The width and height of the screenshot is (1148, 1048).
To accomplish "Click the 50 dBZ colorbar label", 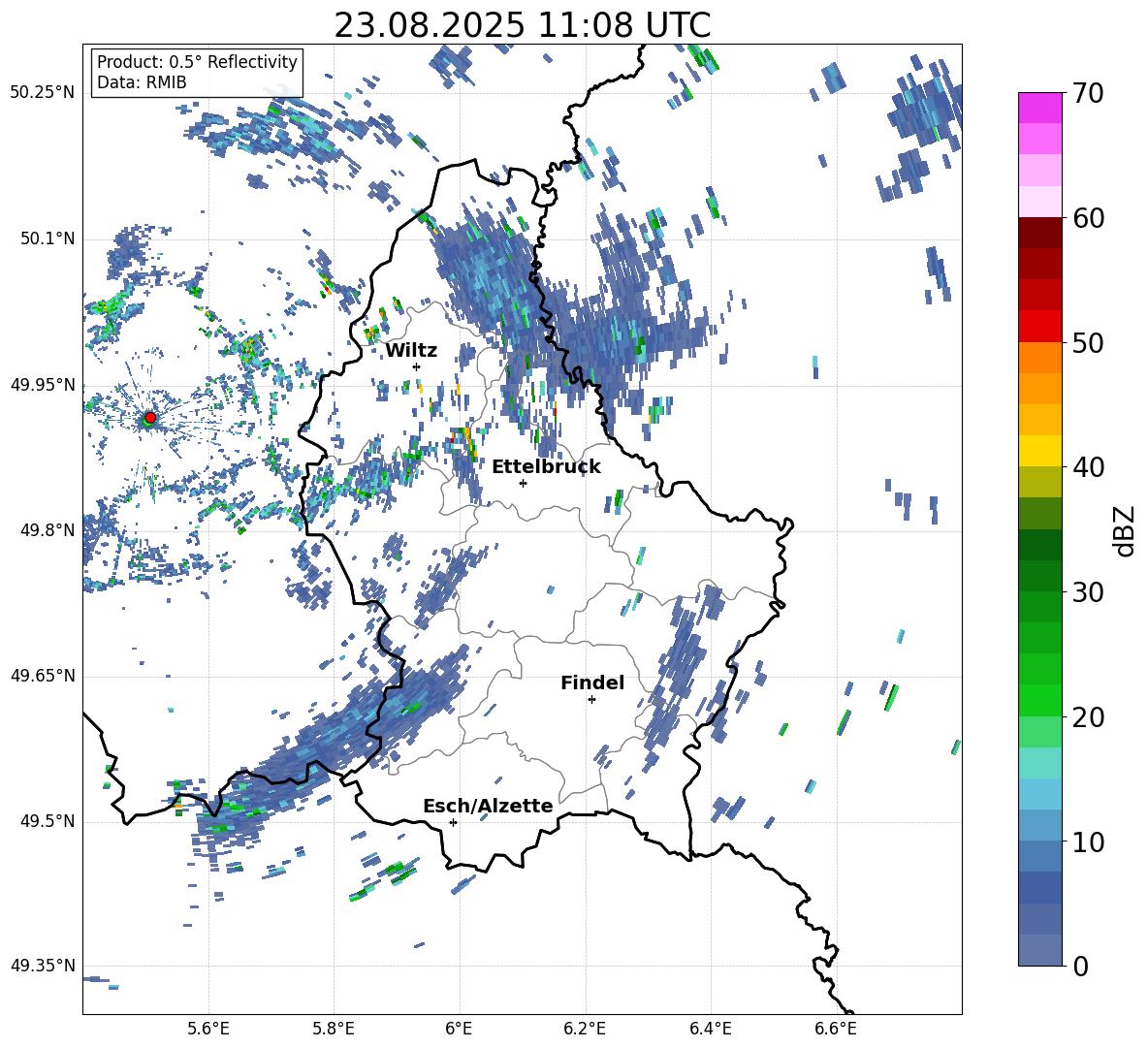I will [1088, 342].
